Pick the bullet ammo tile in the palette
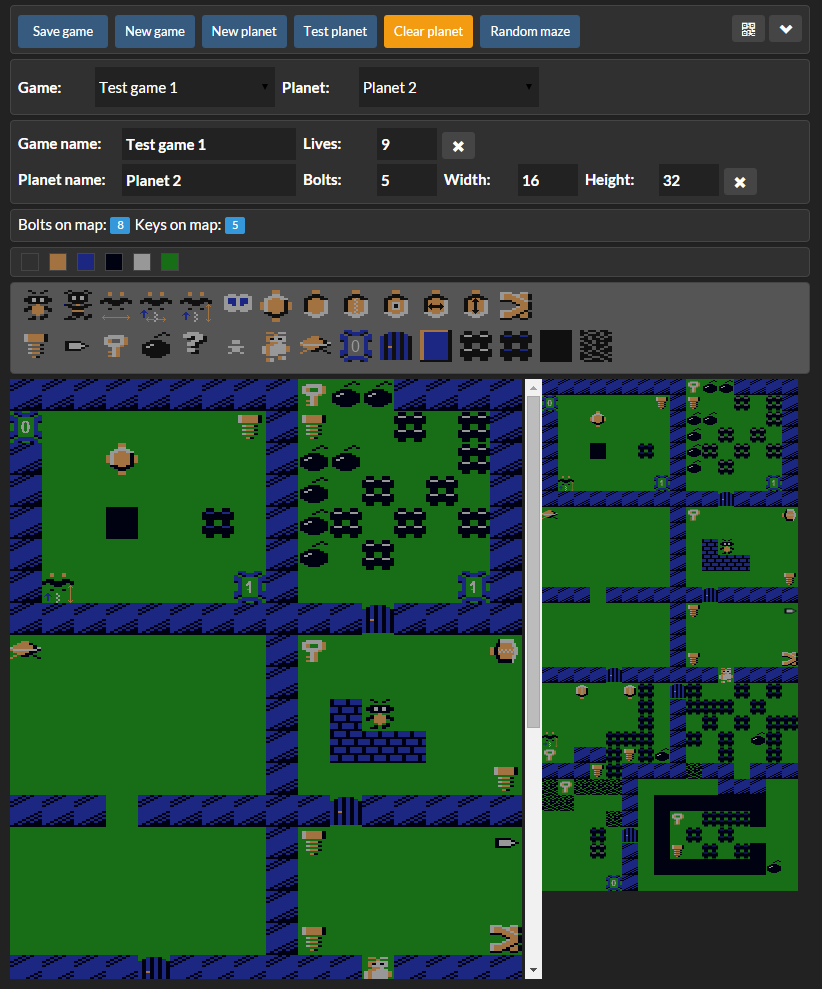Image resolution: width=822 pixels, height=989 pixels. [76, 346]
